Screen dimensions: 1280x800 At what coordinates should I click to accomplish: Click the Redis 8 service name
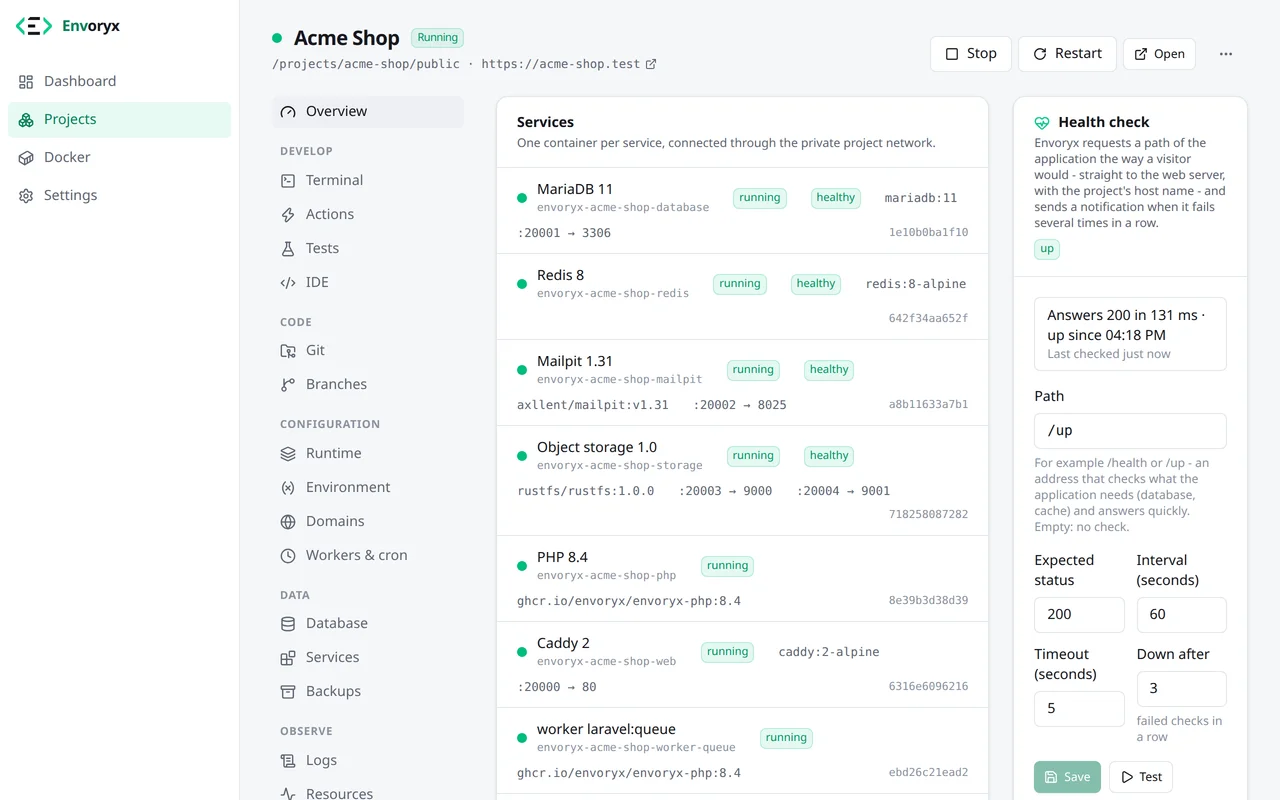(x=560, y=275)
